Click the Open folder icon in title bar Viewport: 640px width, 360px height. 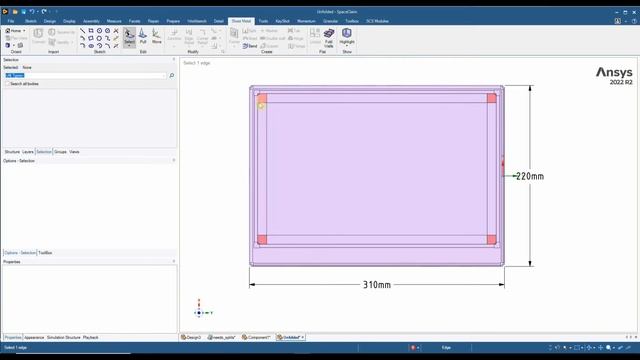pos(15,12)
